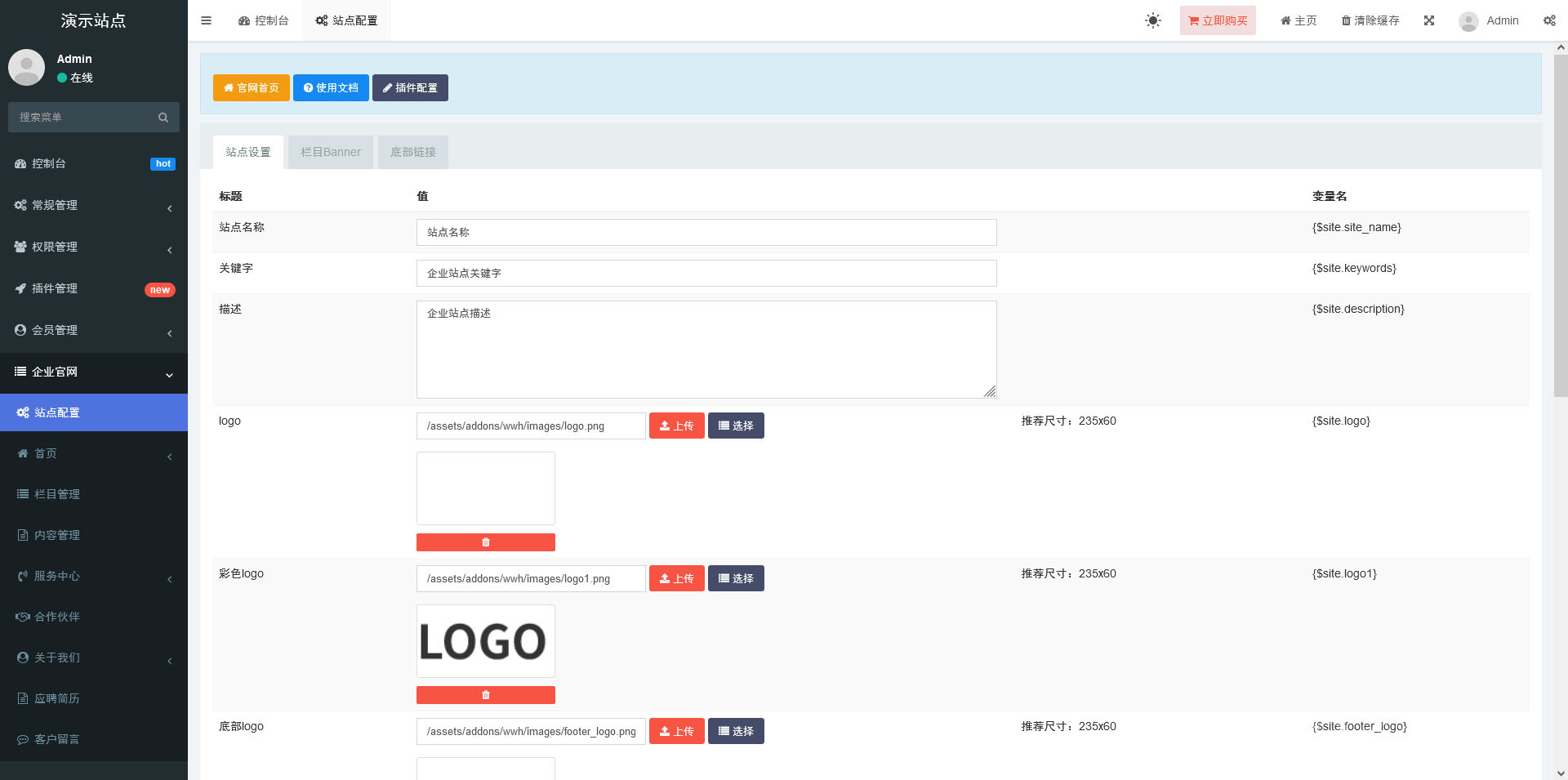Switch to the 栏目Banner tab

(x=330, y=152)
